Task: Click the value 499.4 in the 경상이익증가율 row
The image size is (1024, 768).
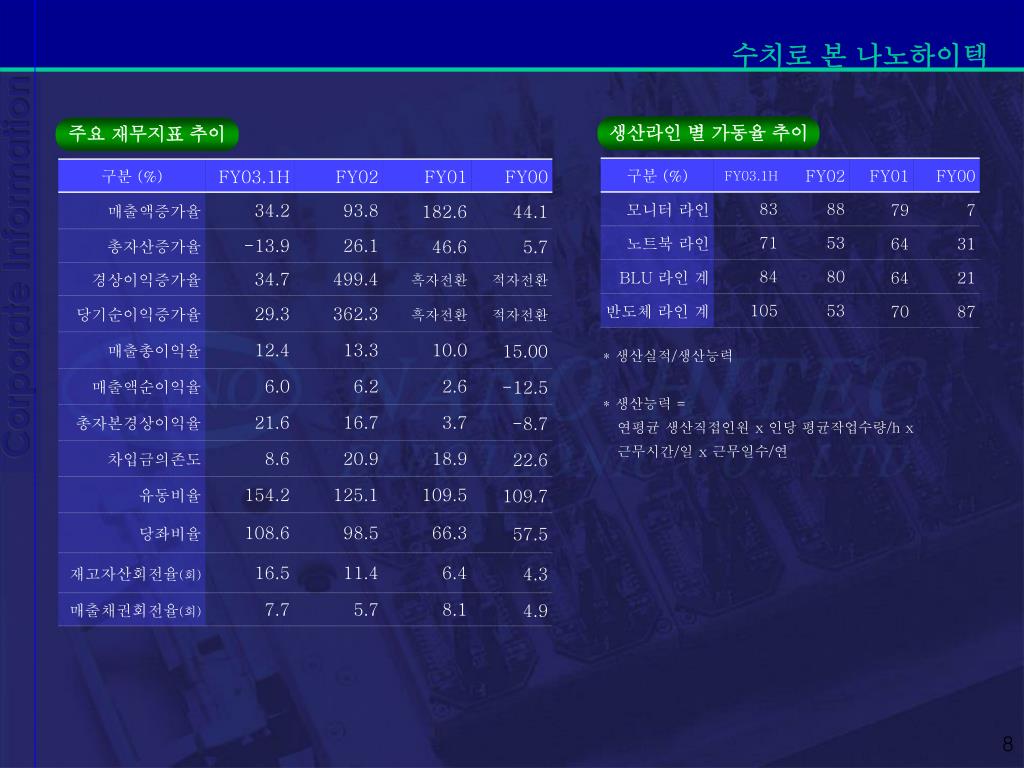Action: coord(355,280)
